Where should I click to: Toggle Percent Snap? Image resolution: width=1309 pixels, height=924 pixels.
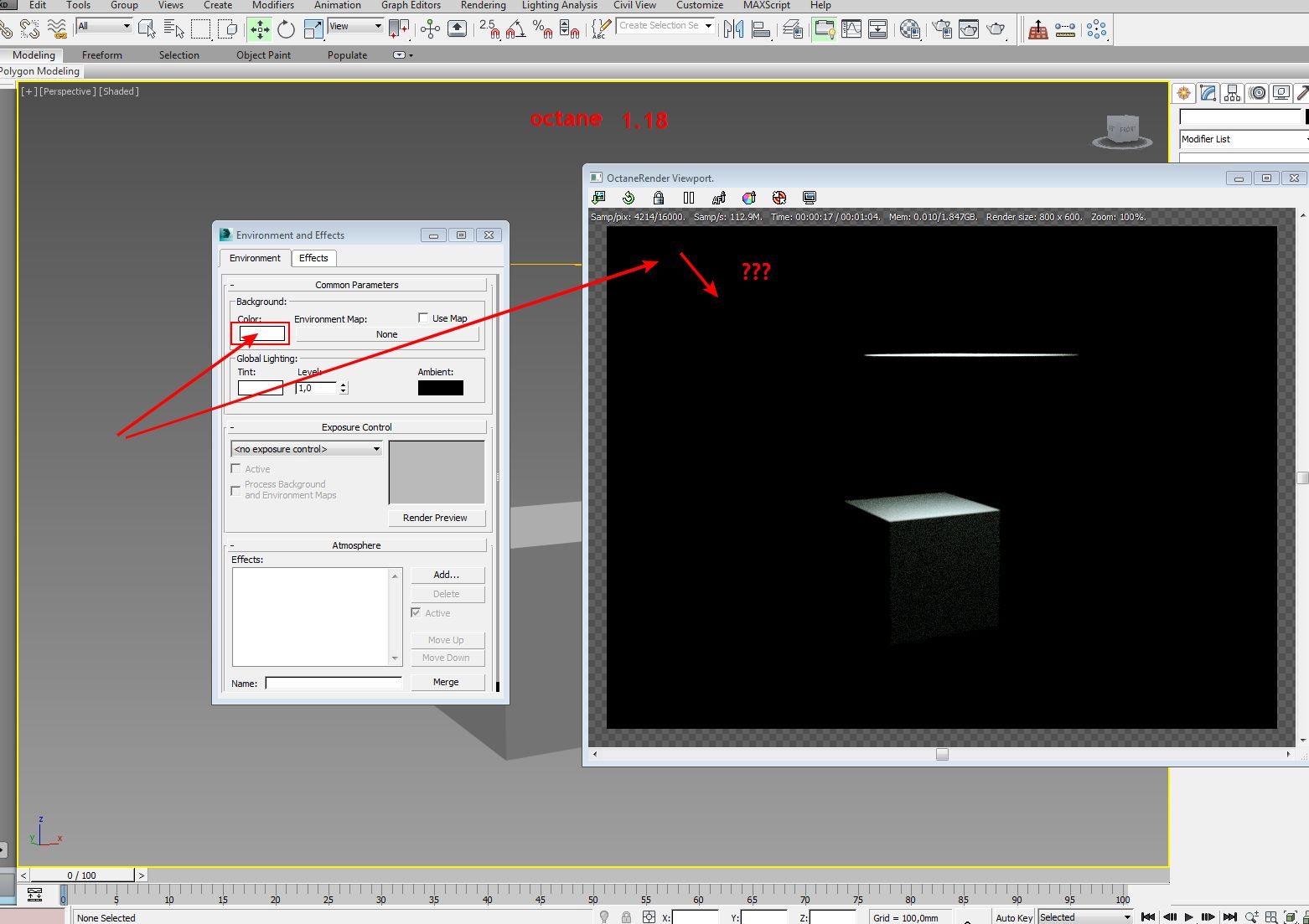point(543,29)
